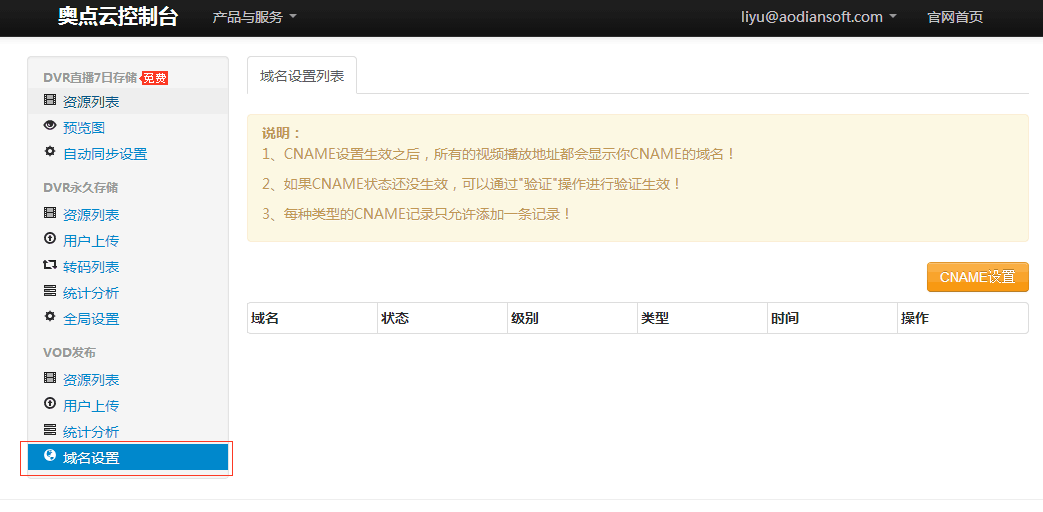The width and height of the screenshot is (1043, 512).
Task: Click the transcode icon beside 转码列表
Action: (50, 265)
